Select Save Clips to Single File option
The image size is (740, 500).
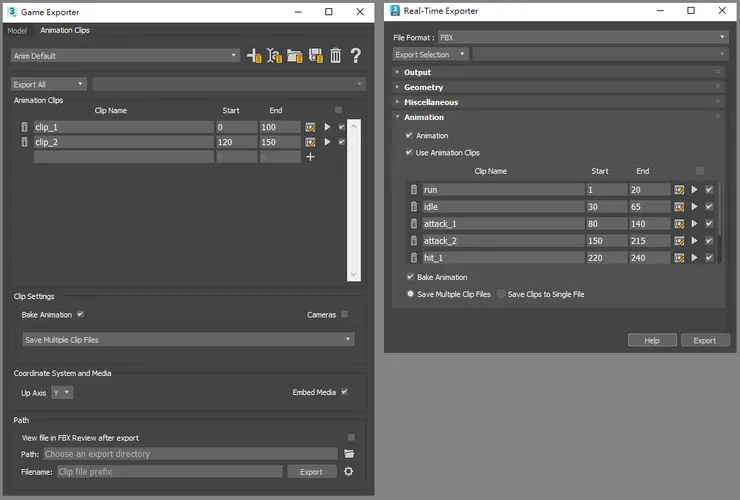pos(502,294)
